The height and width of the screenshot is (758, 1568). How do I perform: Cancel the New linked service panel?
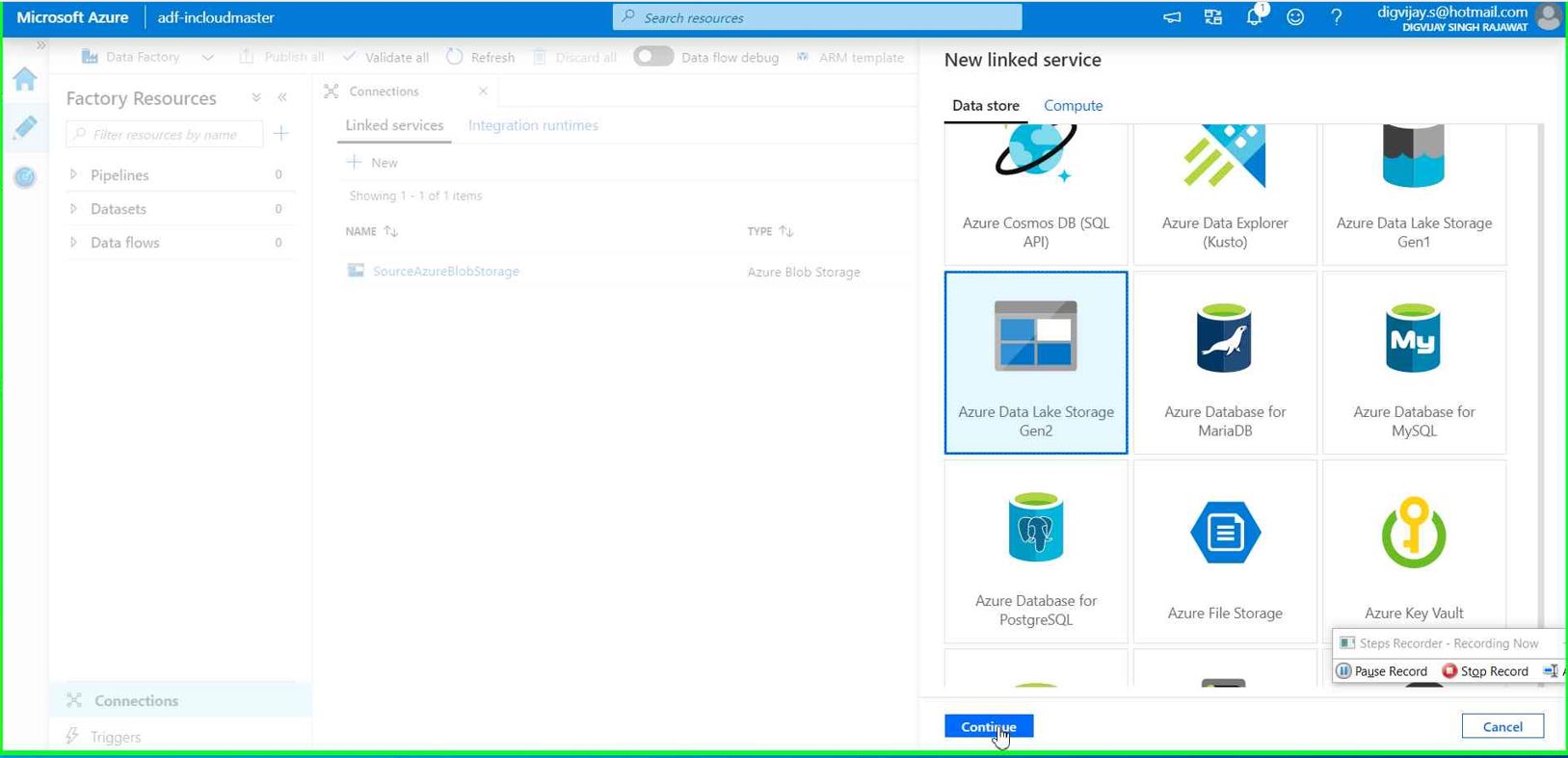(x=1502, y=726)
